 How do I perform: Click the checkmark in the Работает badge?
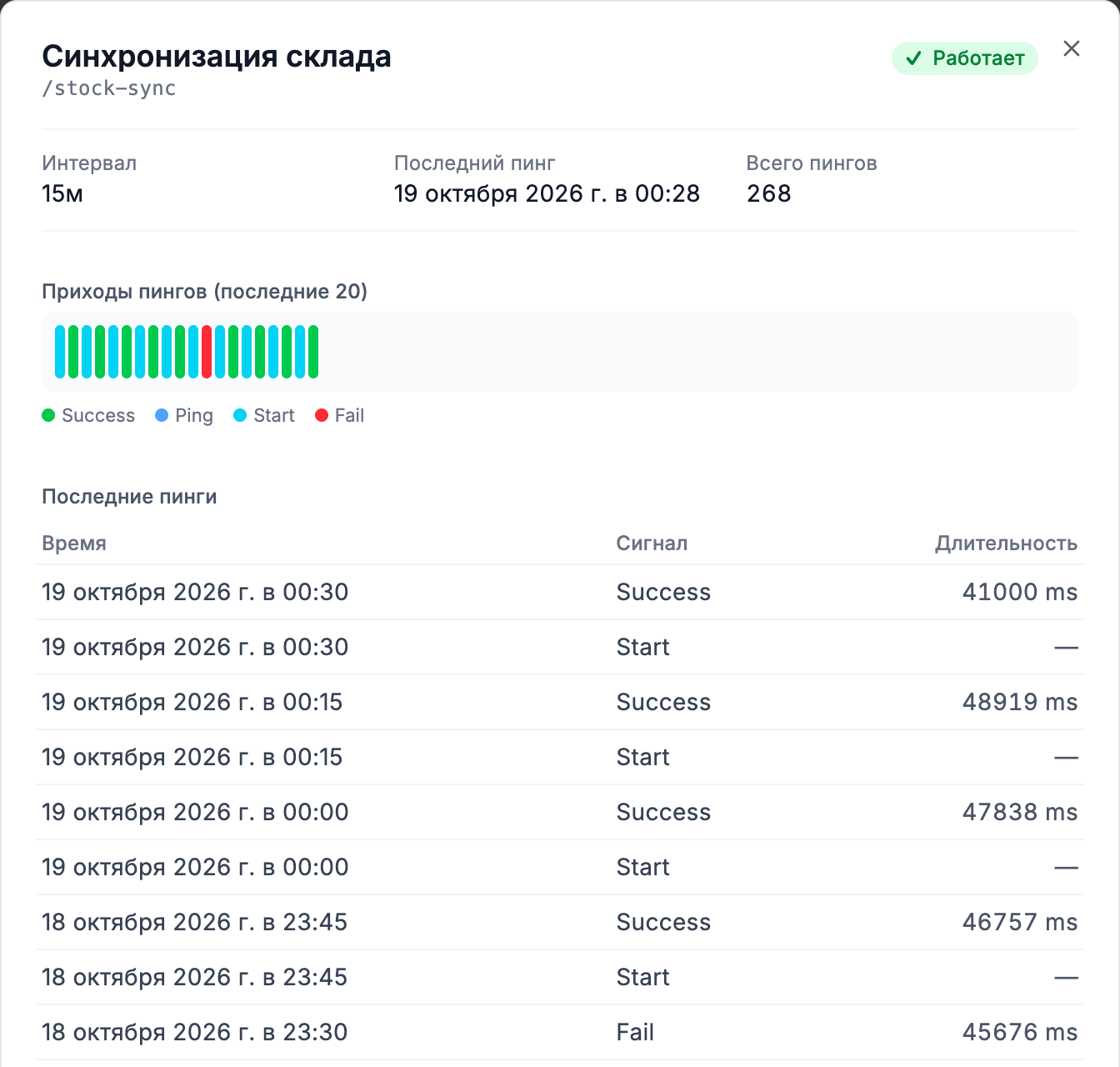pos(914,58)
